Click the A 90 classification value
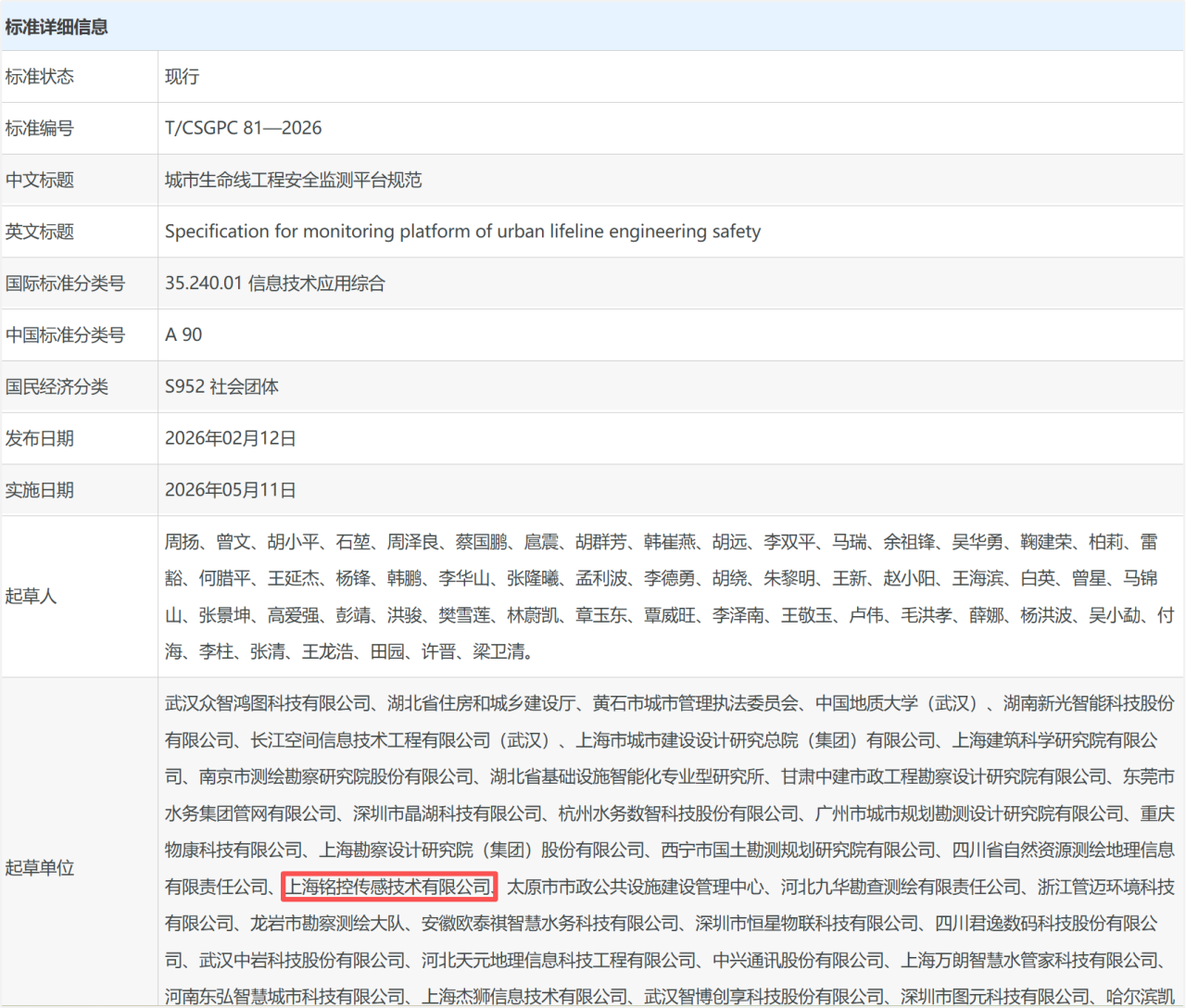The image size is (1186, 1008). click(183, 334)
